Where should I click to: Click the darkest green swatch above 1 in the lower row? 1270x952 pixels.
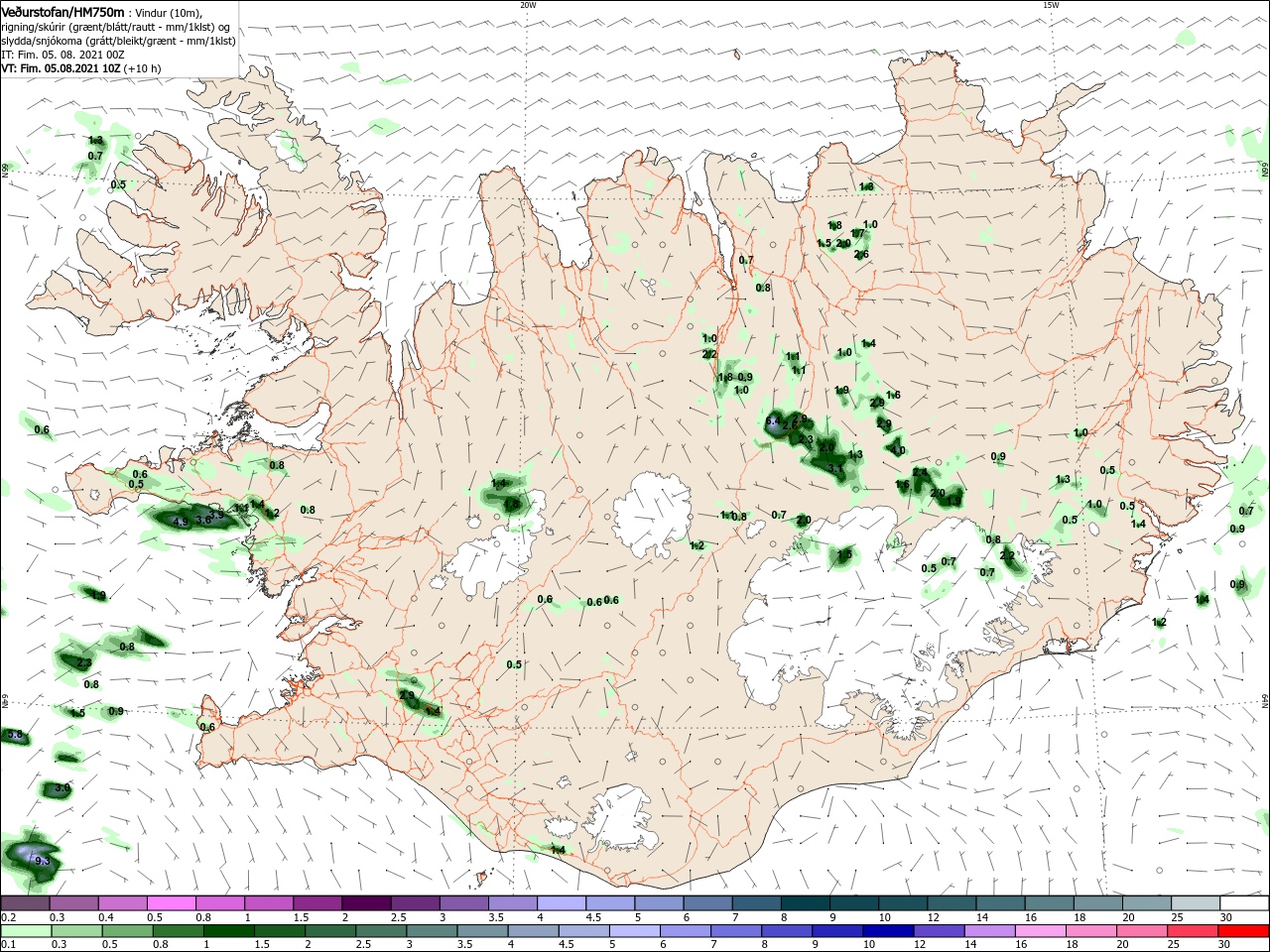click(x=228, y=930)
